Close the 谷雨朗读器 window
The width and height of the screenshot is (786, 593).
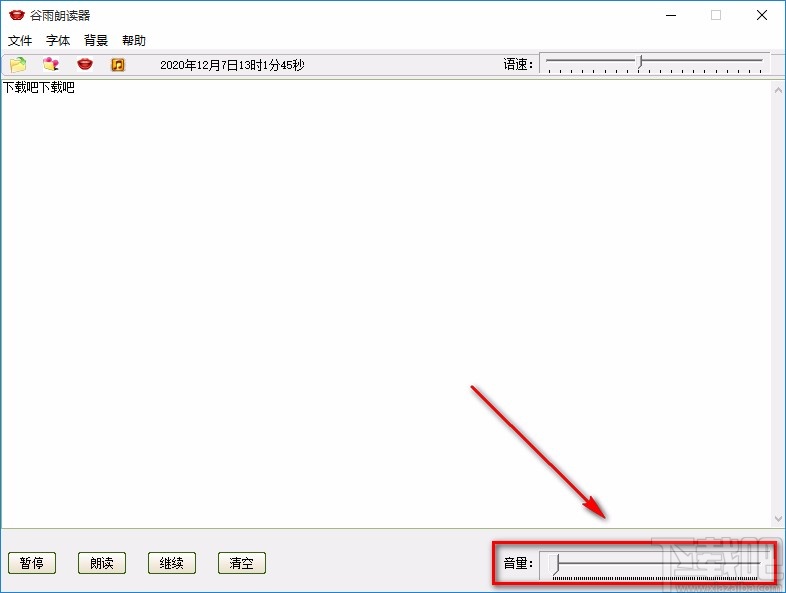pyautogui.click(x=762, y=16)
